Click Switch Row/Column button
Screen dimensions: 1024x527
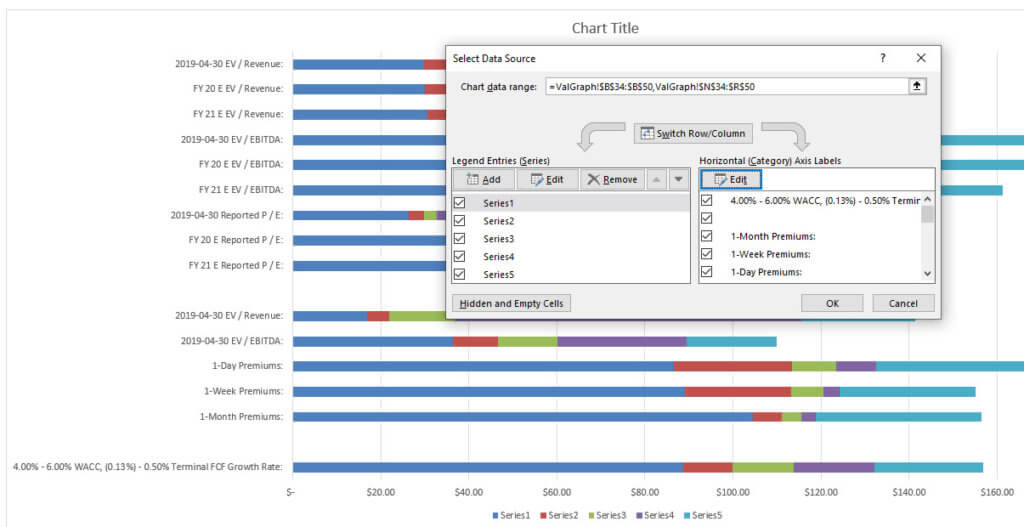pyautogui.click(x=693, y=133)
